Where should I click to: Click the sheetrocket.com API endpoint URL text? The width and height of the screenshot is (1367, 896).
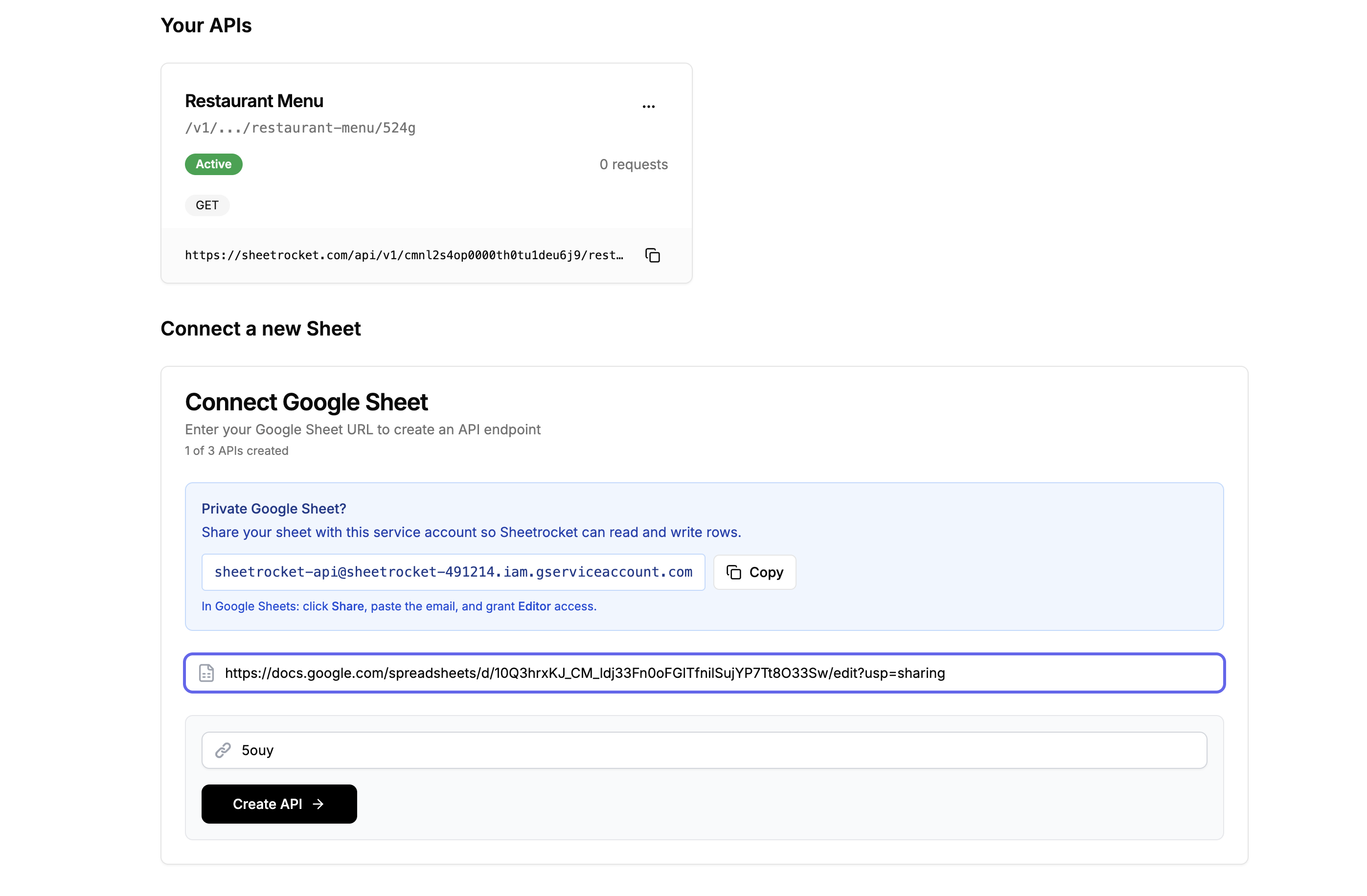(x=403, y=255)
